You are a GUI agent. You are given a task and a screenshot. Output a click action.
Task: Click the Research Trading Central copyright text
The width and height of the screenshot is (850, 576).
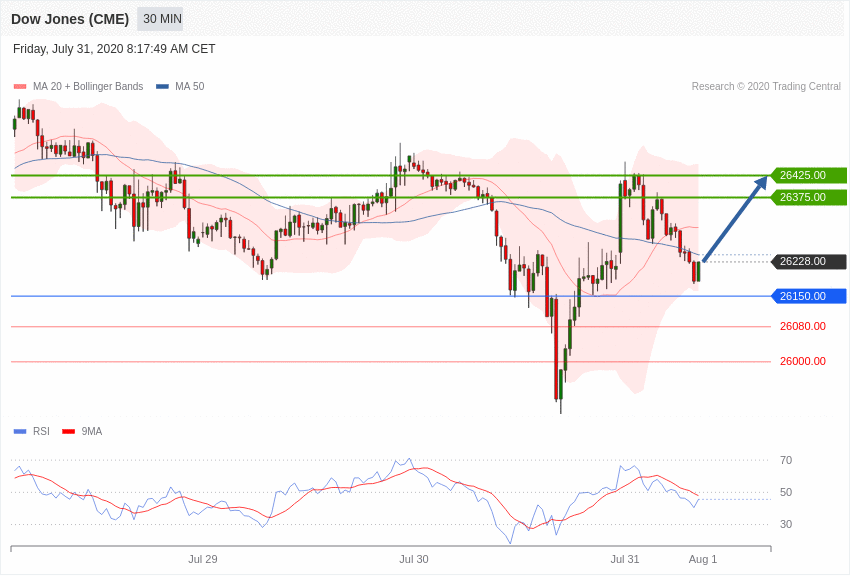(x=766, y=87)
